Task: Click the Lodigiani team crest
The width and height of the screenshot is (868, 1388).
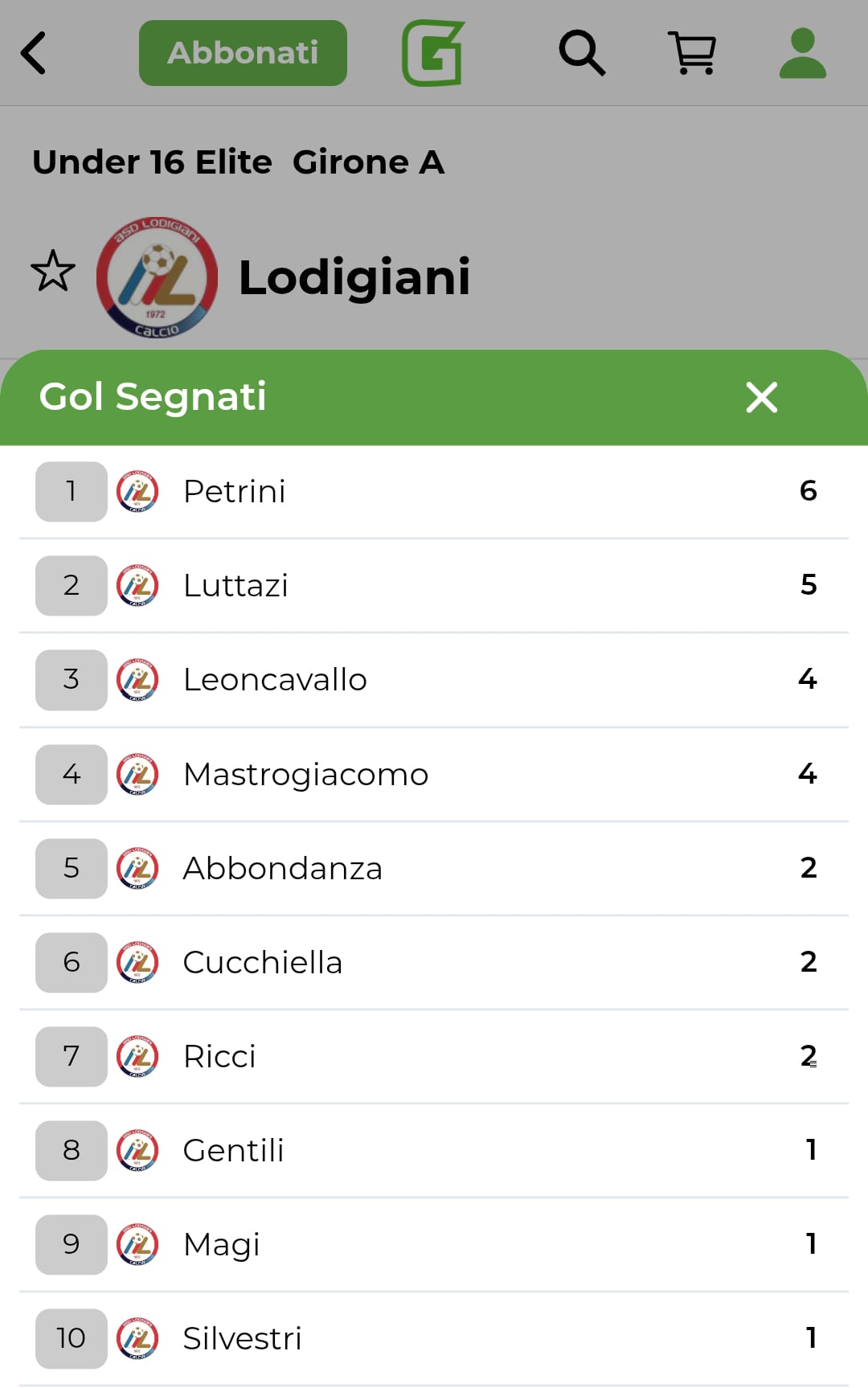Action: (157, 277)
